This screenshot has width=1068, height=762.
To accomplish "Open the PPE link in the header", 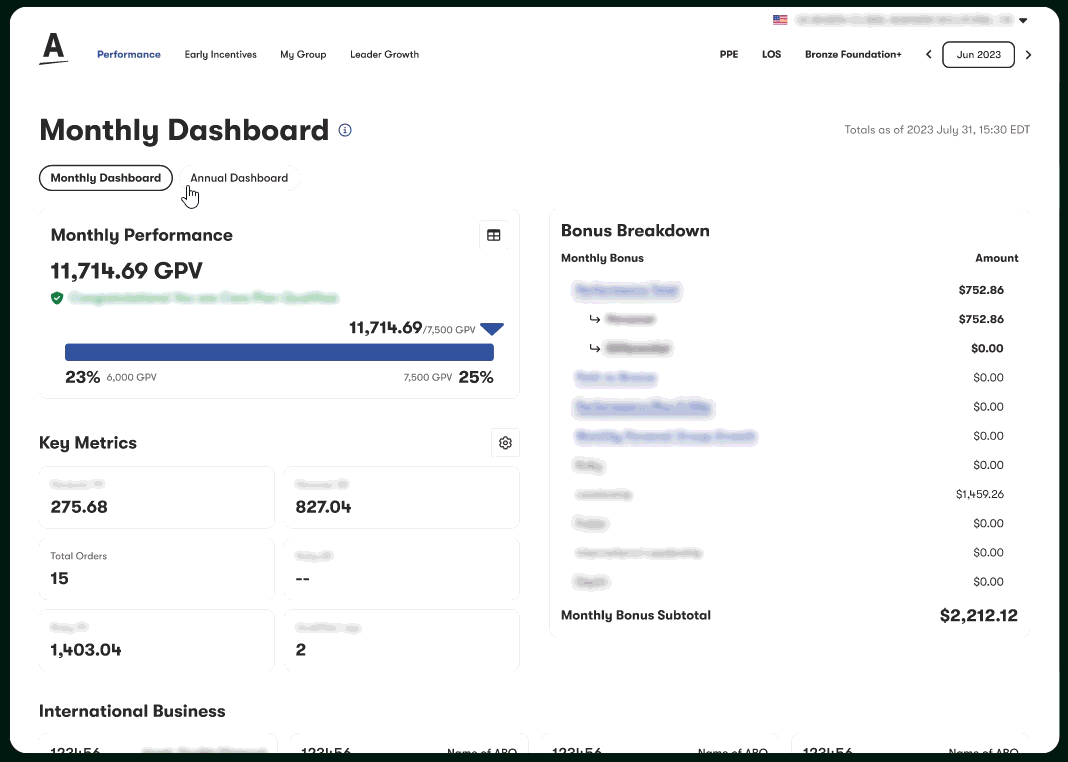I will coord(729,55).
